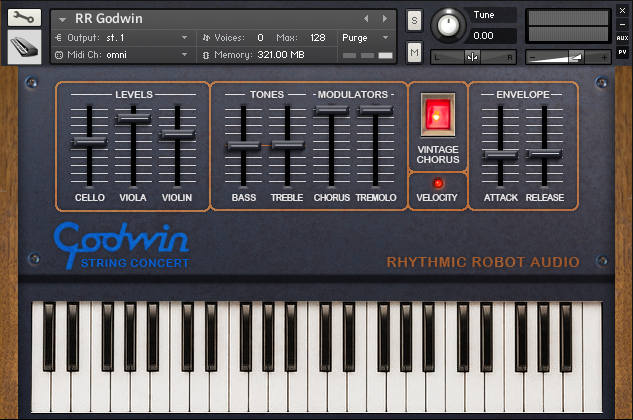Close the instrument with X button
Viewport: 633px width, 420px height.
pos(622,11)
